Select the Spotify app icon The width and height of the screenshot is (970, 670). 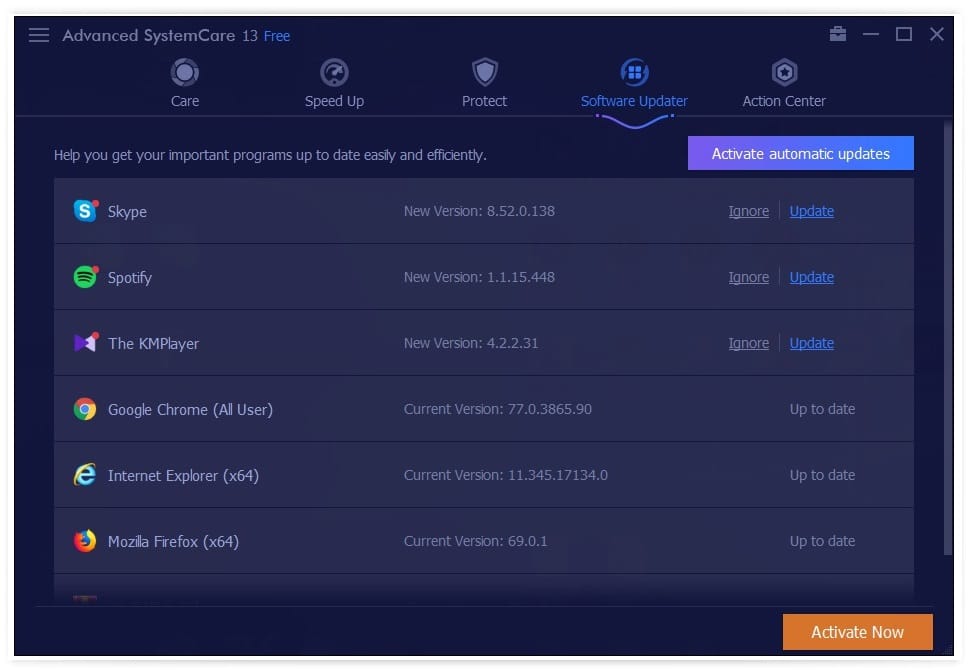coord(85,277)
